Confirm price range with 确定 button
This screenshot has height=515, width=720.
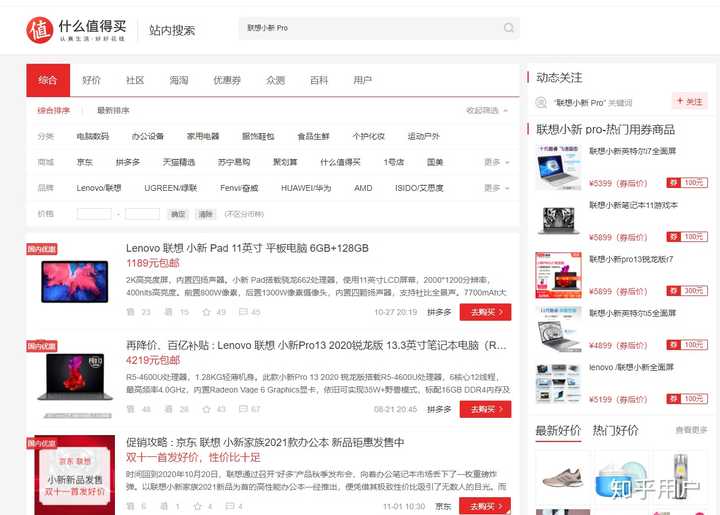tap(178, 214)
